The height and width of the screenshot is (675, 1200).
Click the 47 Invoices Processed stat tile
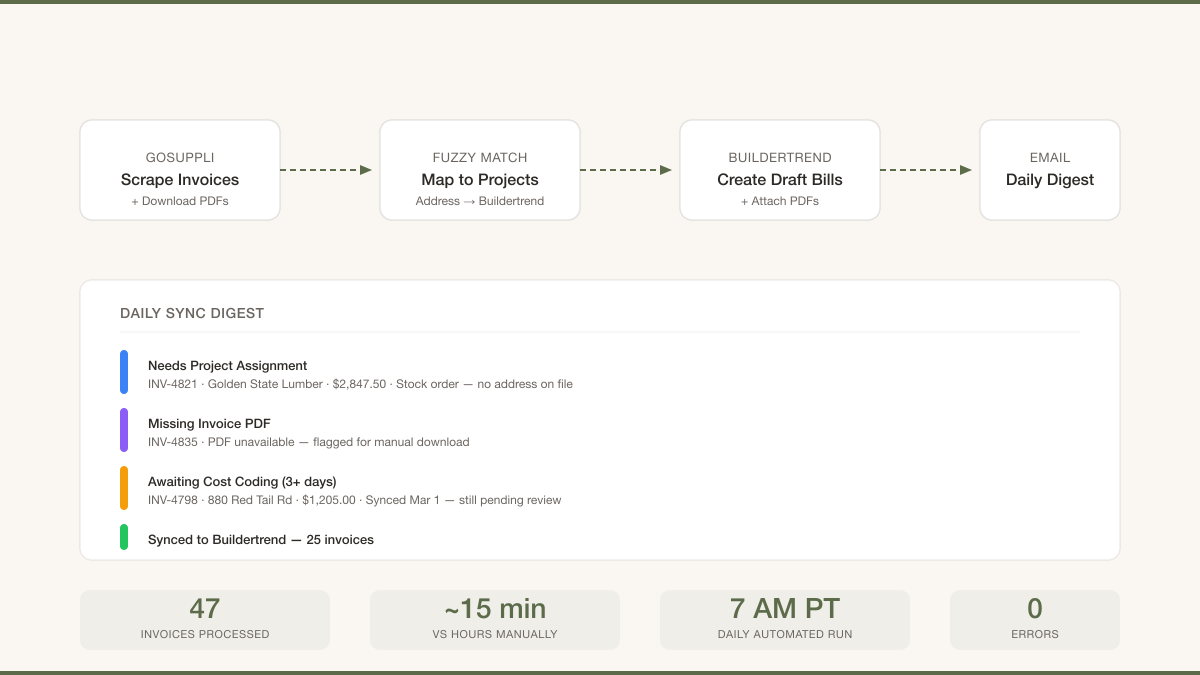[x=205, y=620]
